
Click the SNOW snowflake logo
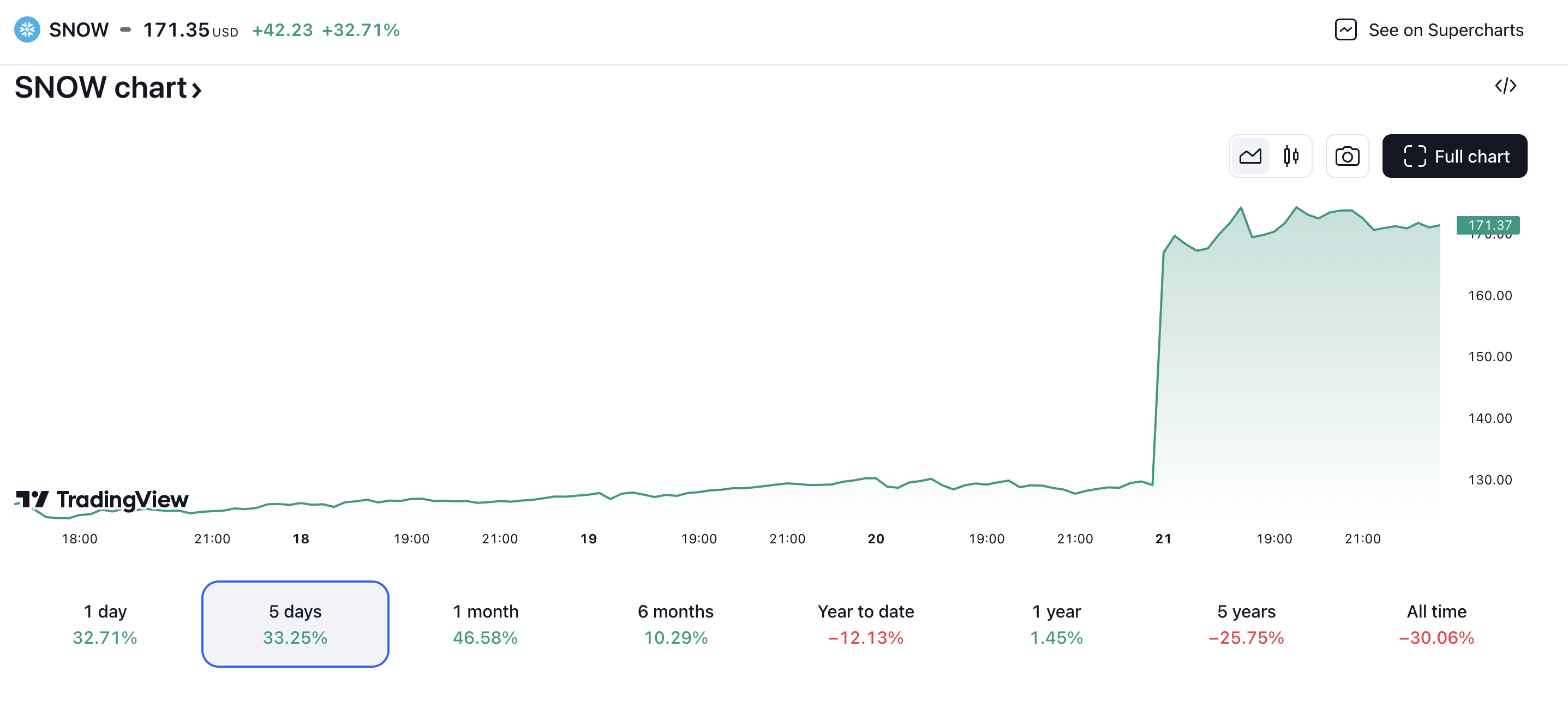27,29
